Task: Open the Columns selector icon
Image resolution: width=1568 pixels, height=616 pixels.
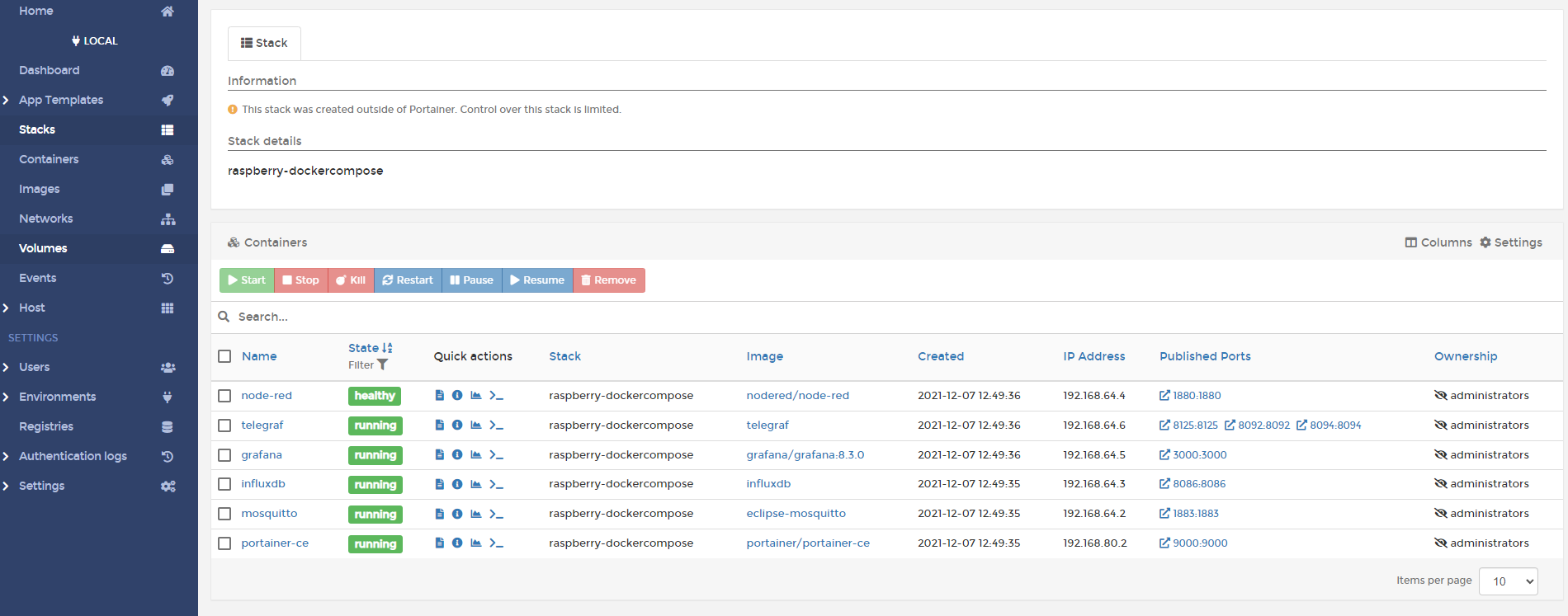Action: [1411, 242]
